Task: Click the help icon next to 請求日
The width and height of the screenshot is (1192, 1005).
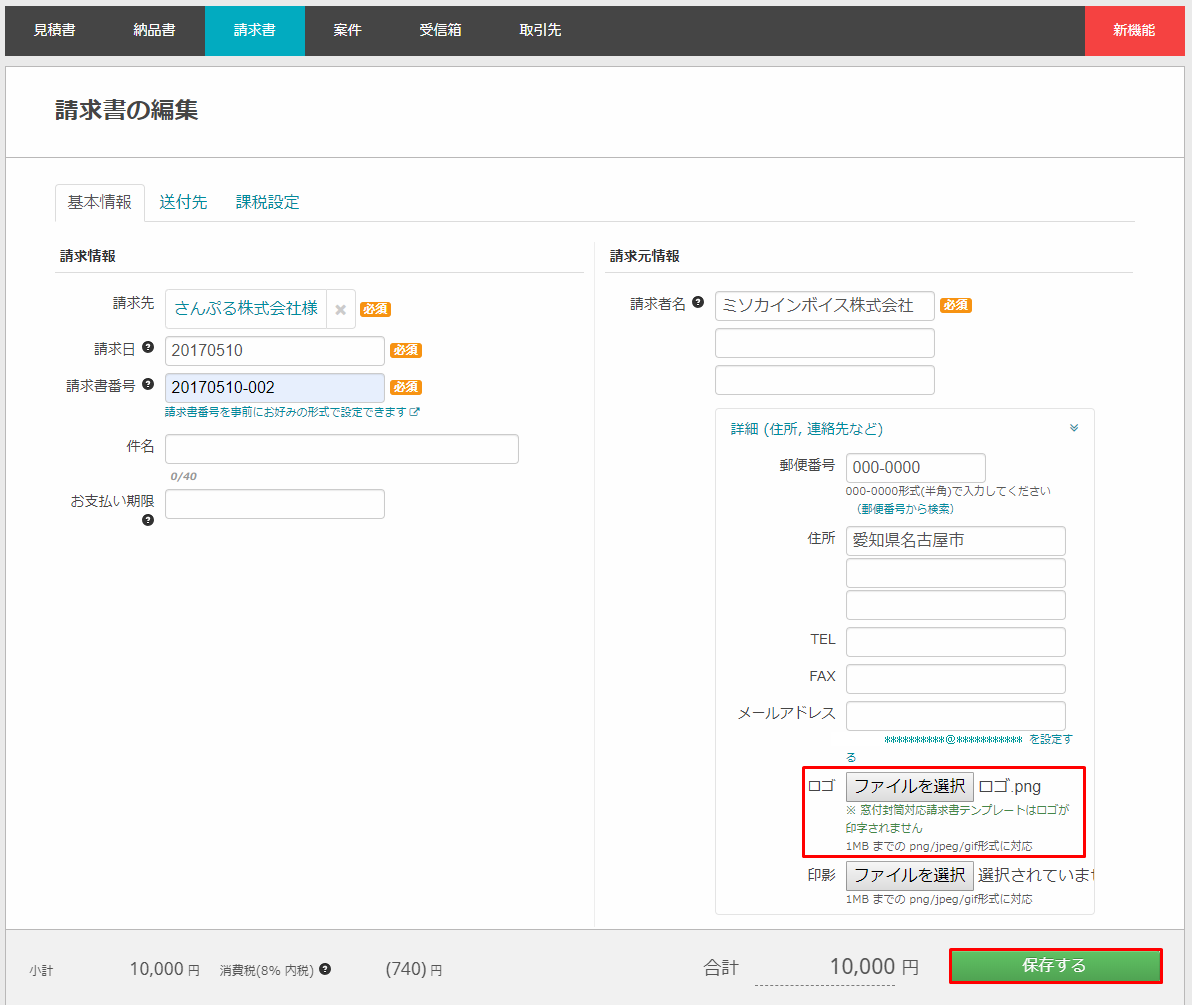Action: pos(148,347)
